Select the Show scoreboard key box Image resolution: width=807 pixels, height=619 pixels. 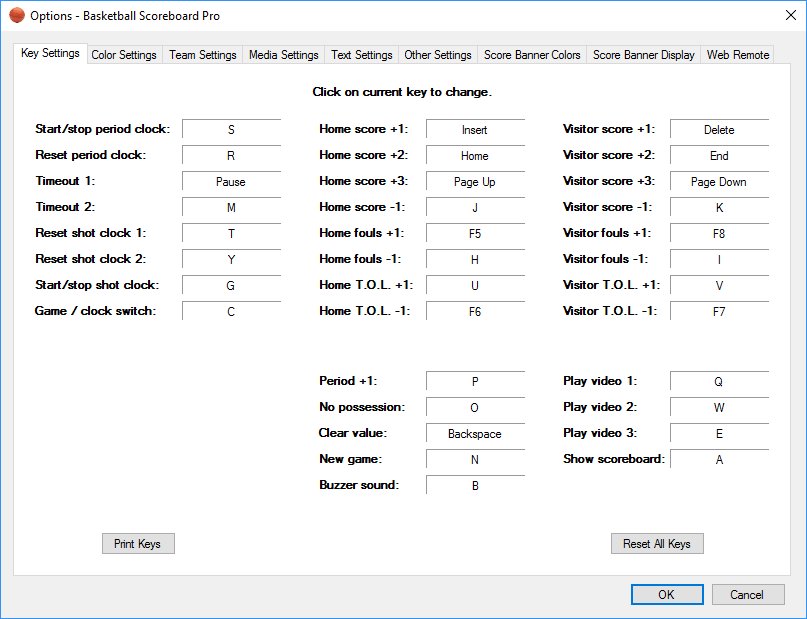pyautogui.click(x=719, y=460)
